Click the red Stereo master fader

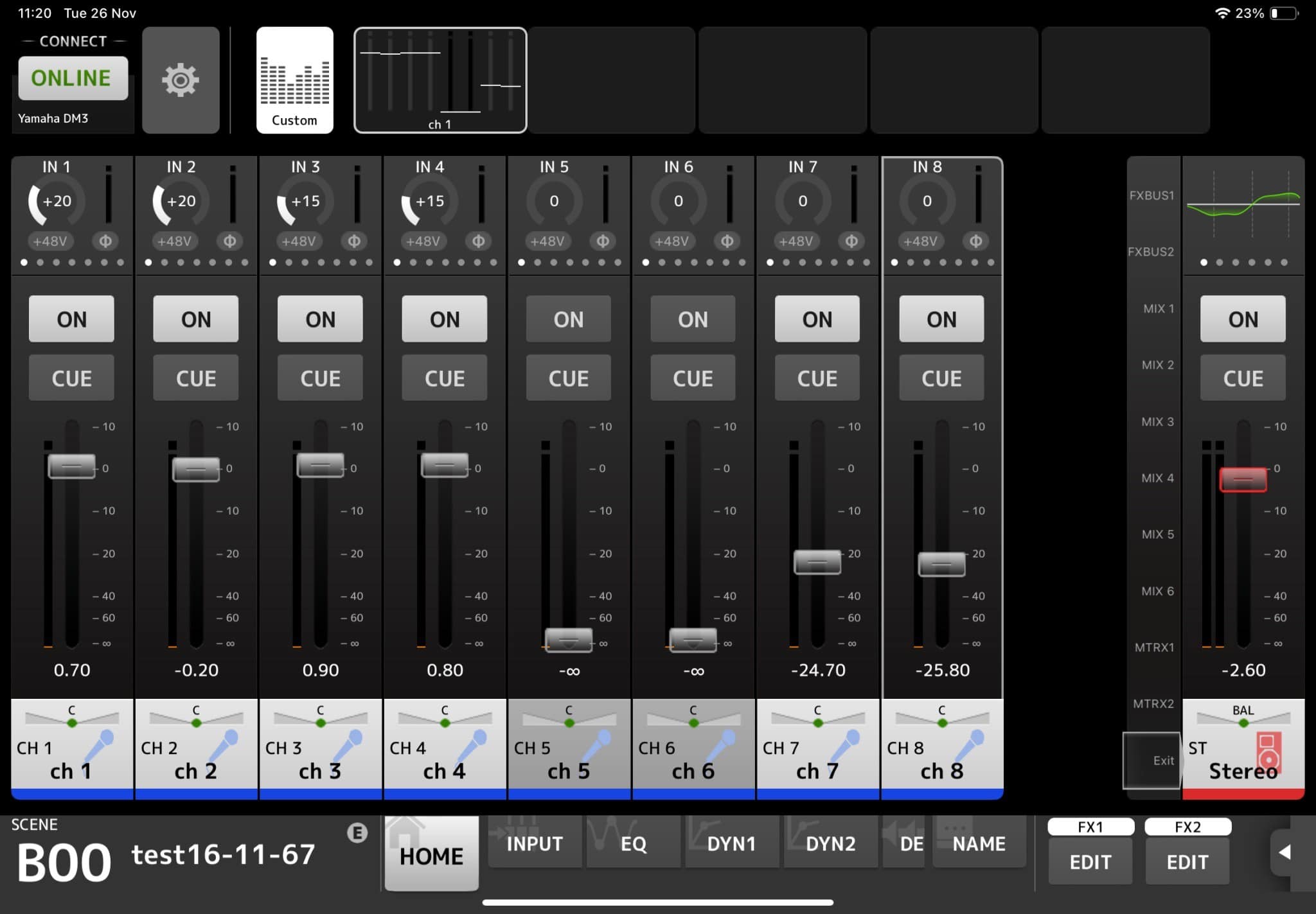pos(1243,479)
